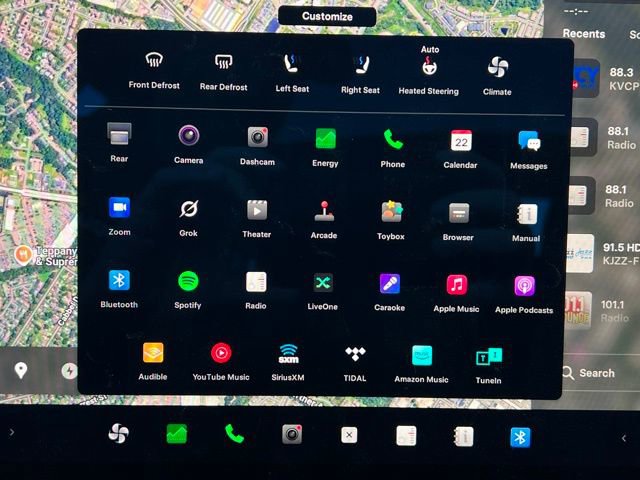640x480 pixels.
Task: Select 91.5 HD KJZZ radio station
Action: click(600, 252)
